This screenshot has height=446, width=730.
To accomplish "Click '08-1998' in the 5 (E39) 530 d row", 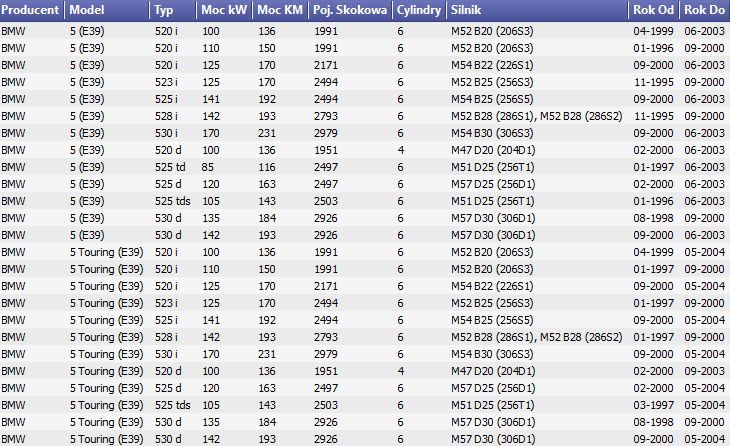I will (x=653, y=218).
